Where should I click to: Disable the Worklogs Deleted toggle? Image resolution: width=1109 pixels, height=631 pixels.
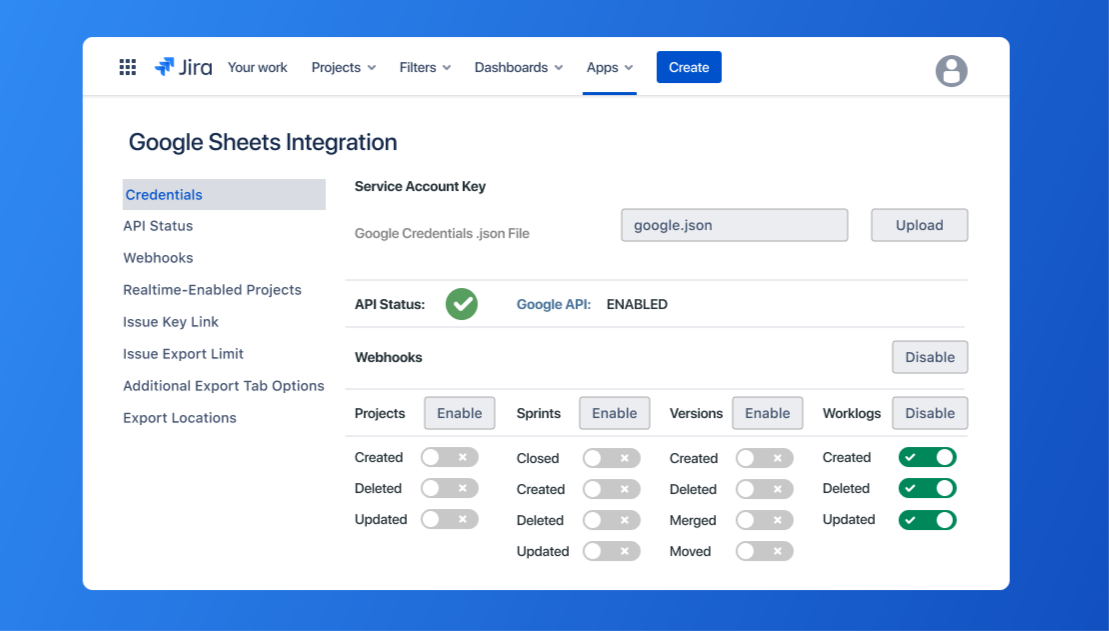tap(927, 488)
